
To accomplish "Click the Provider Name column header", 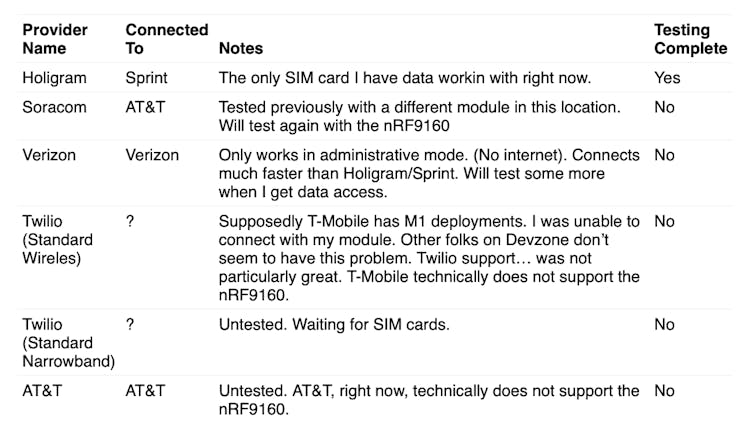I will coord(55,39).
